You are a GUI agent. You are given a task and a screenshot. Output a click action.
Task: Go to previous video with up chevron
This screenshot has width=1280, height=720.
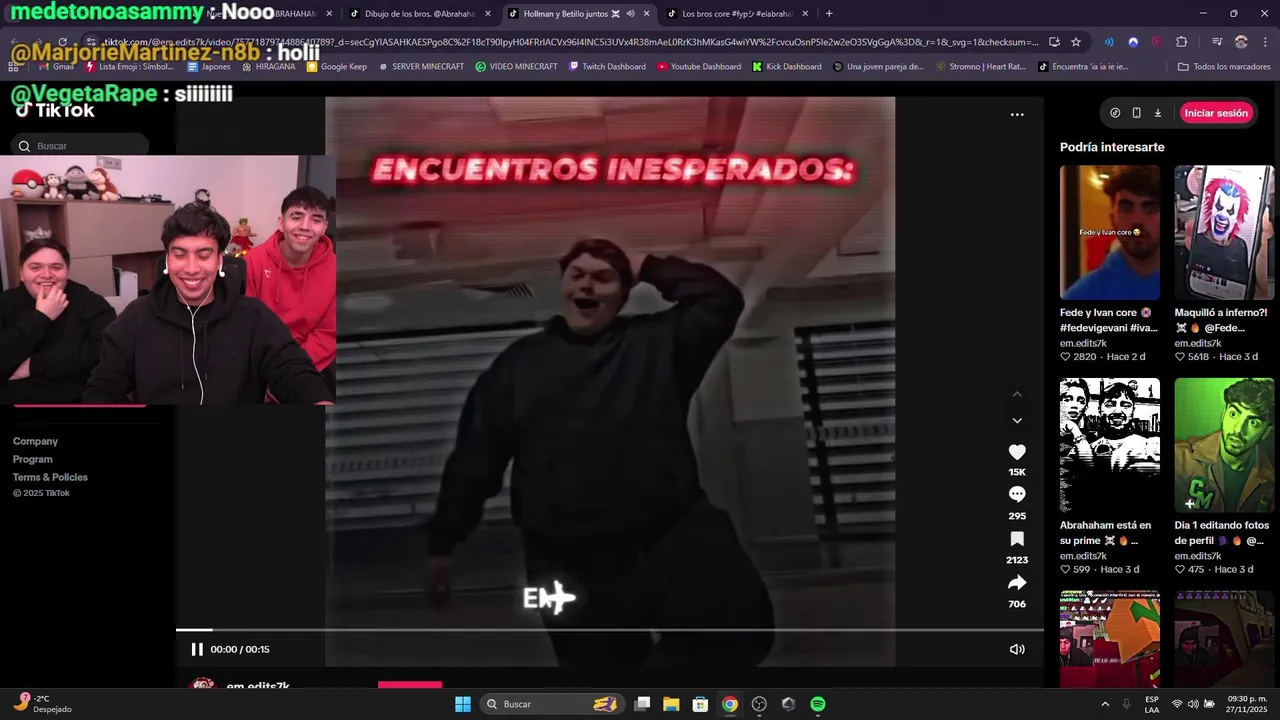tap(1017, 394)
